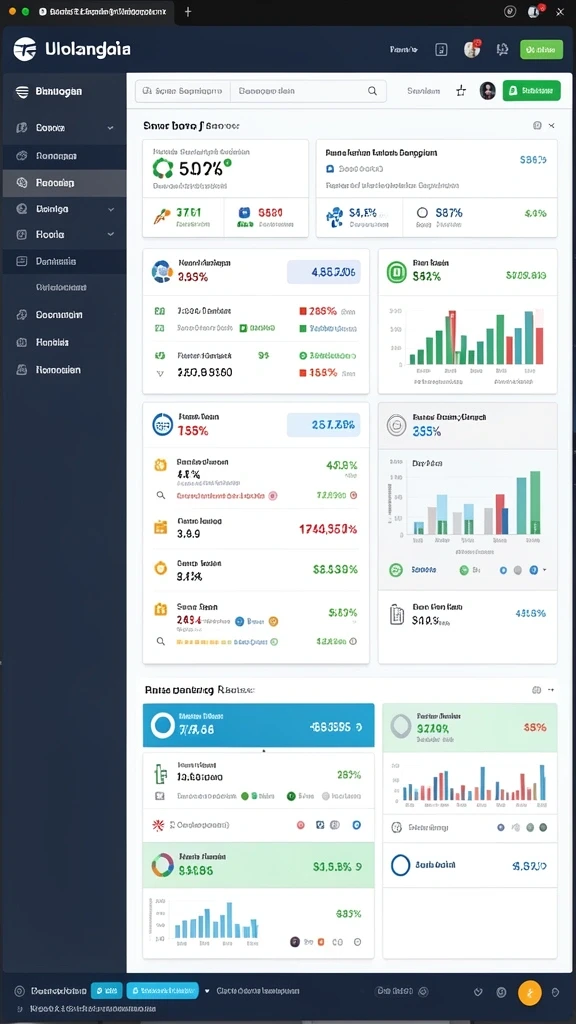Click the orange round button in bottom bar
The width and height of the screenshot is (576, 1024).
[530, 993]
